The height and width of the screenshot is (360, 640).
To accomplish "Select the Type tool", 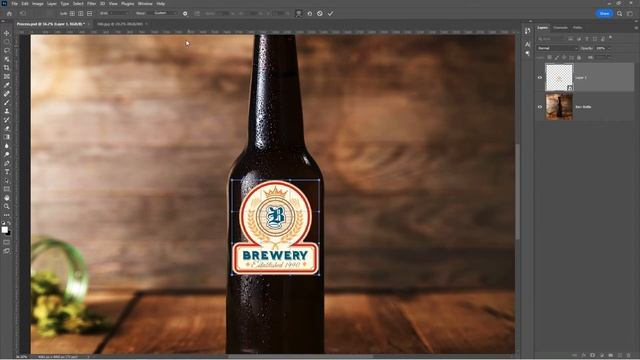I will [7, 172].
